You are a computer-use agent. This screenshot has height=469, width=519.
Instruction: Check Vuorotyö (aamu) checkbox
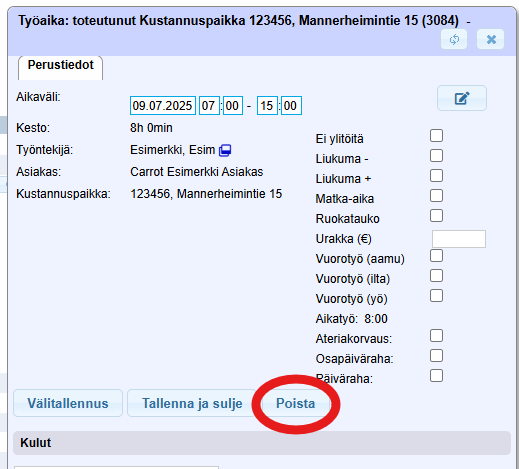click(436, 256)
